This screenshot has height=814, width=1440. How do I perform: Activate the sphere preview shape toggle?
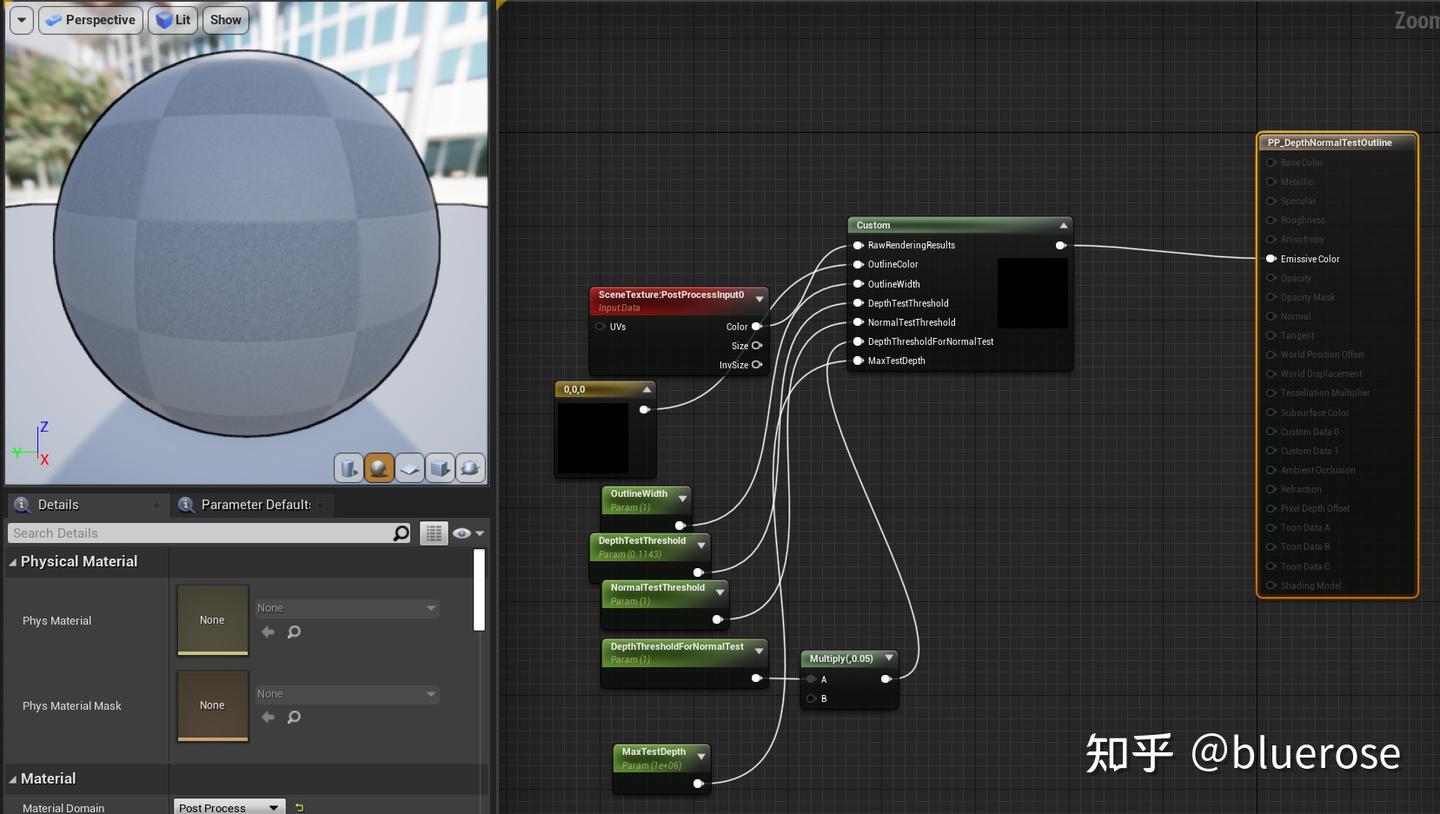[x=379, y=467]
